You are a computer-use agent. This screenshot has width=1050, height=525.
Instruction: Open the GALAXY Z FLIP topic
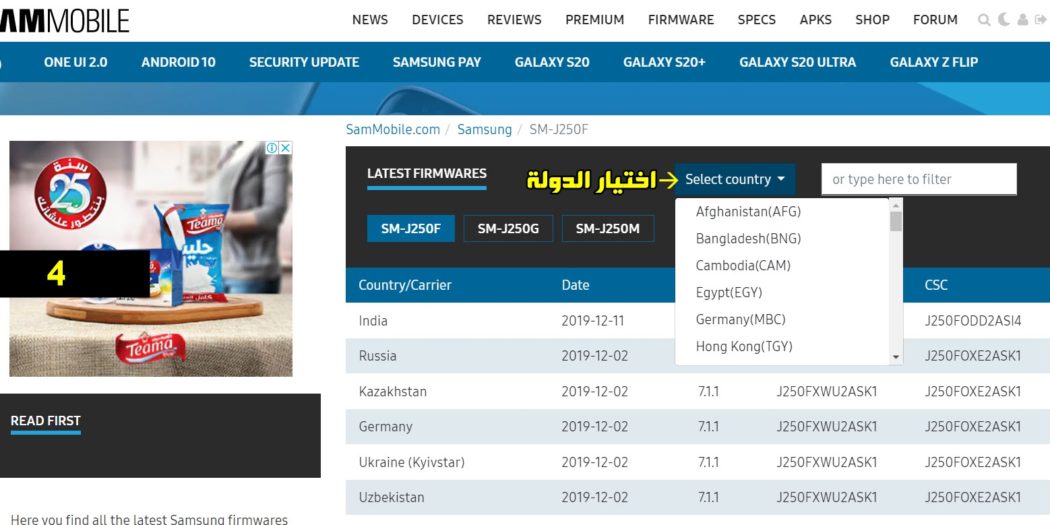point(933,62)
